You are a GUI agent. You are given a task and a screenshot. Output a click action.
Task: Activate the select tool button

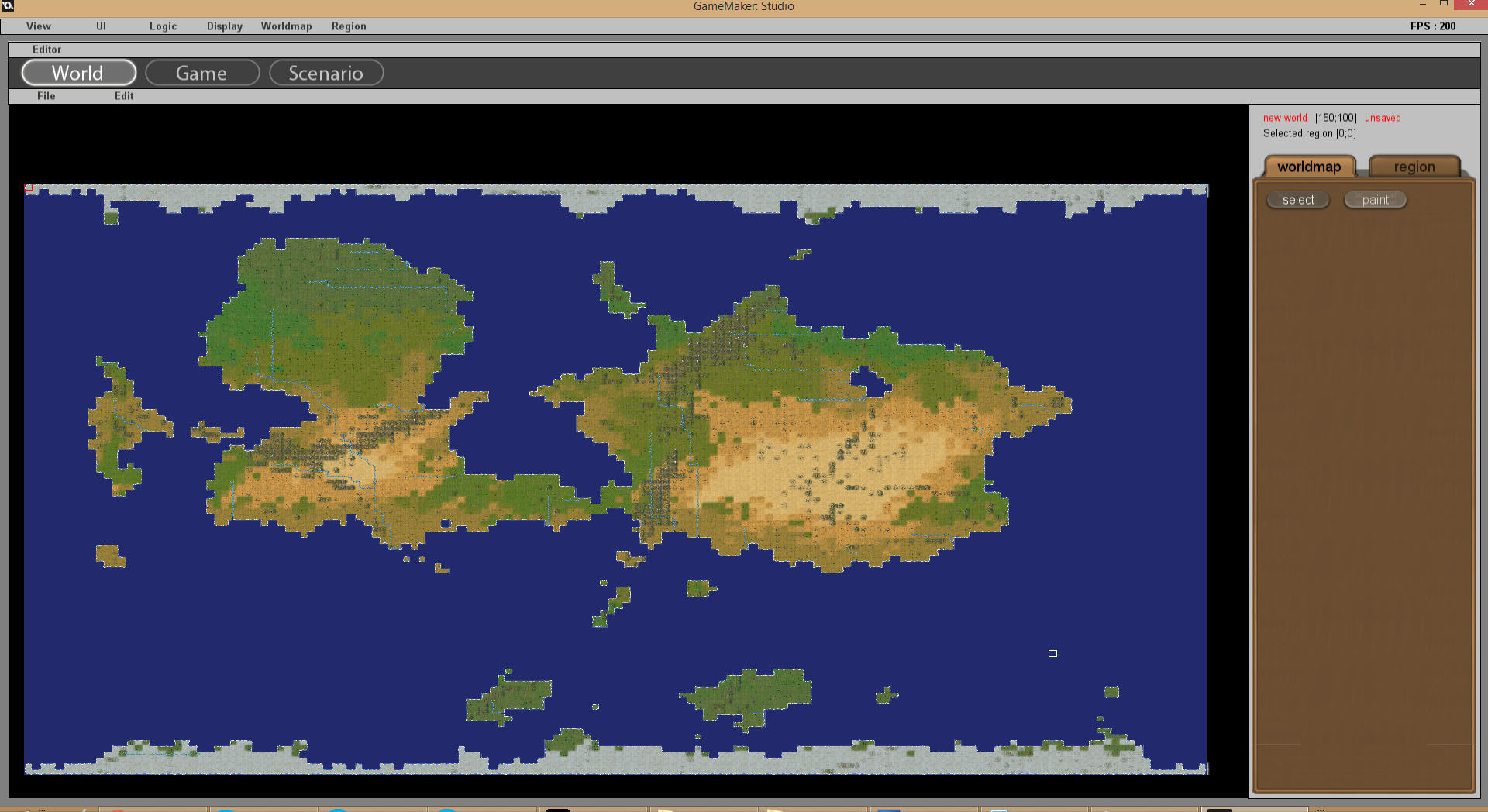1298,200
